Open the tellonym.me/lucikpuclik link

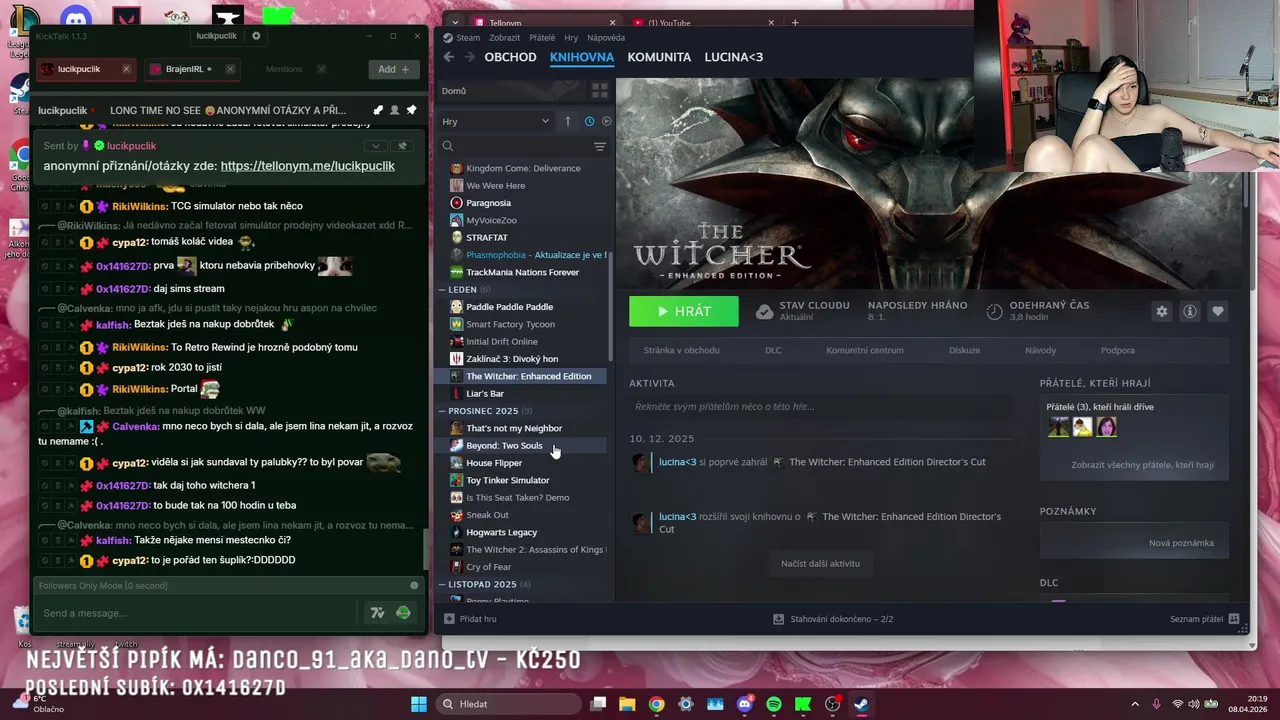308,166
